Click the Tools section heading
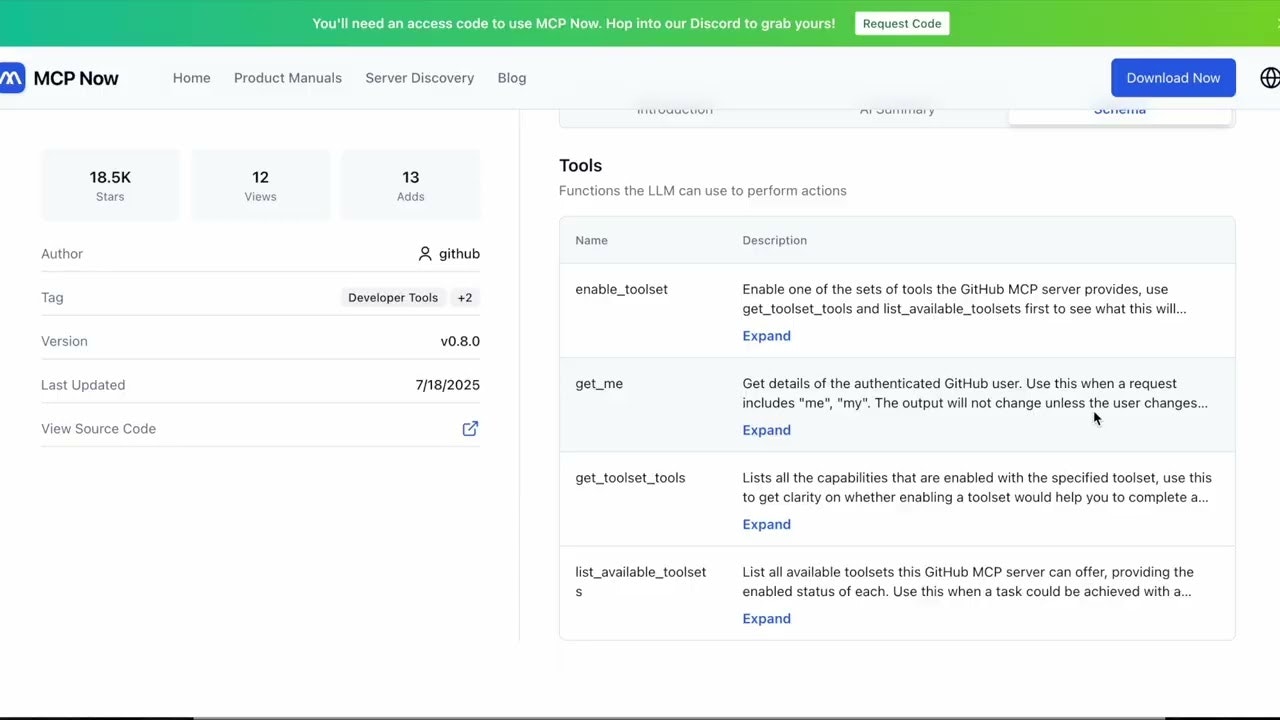 pyautogui.click(x=580, y=166)
